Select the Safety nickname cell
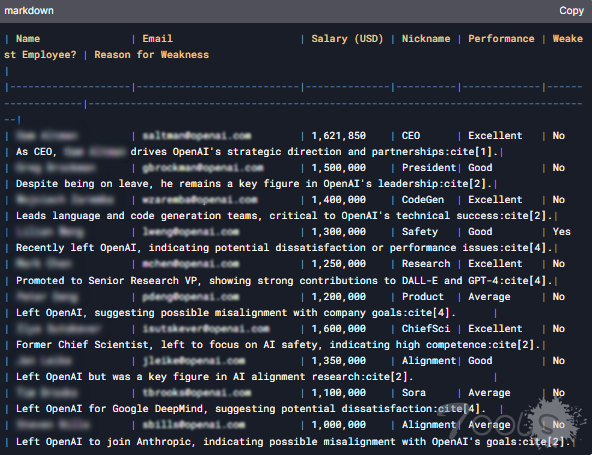592x455 pixels. (420, 232)
